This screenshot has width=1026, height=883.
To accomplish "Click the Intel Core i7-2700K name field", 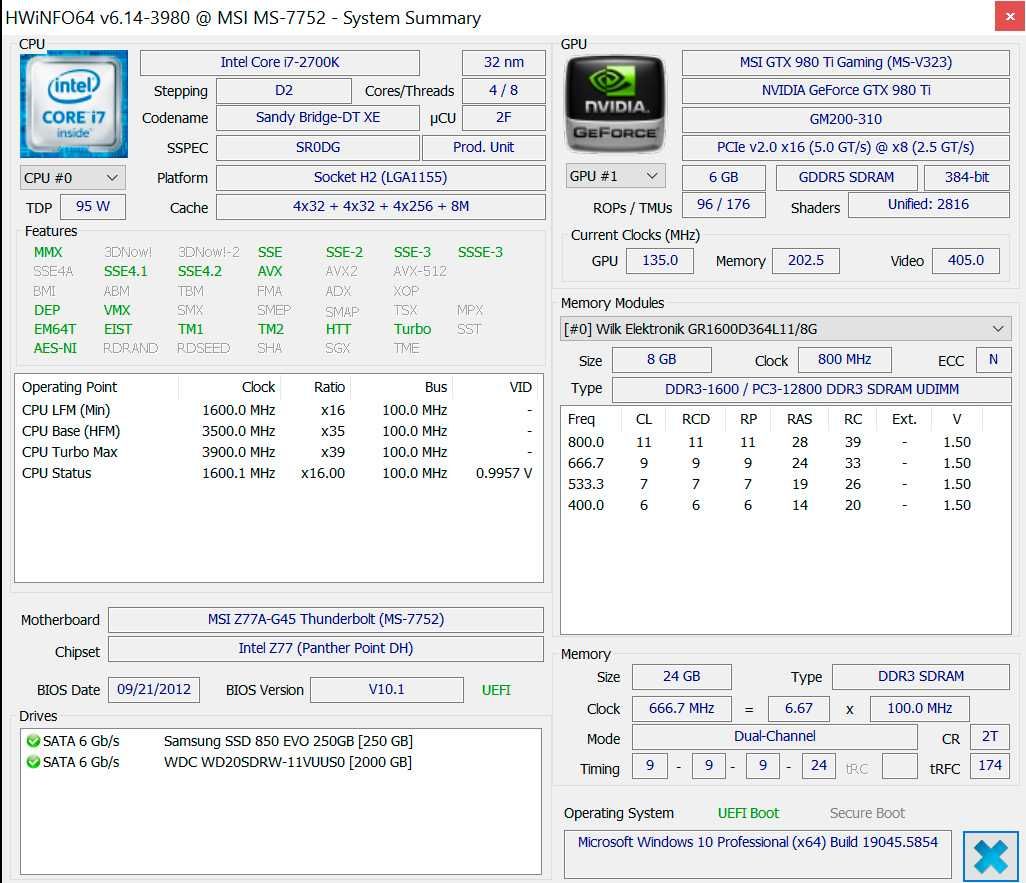I will 279,62.
